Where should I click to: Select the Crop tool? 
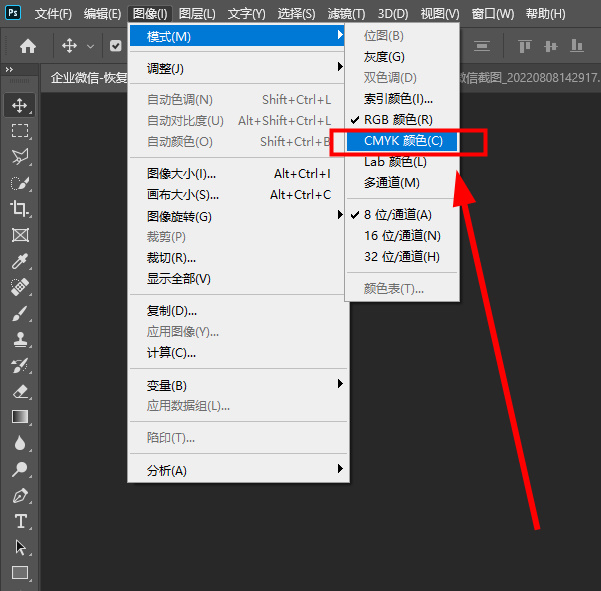tap(20, 209)
